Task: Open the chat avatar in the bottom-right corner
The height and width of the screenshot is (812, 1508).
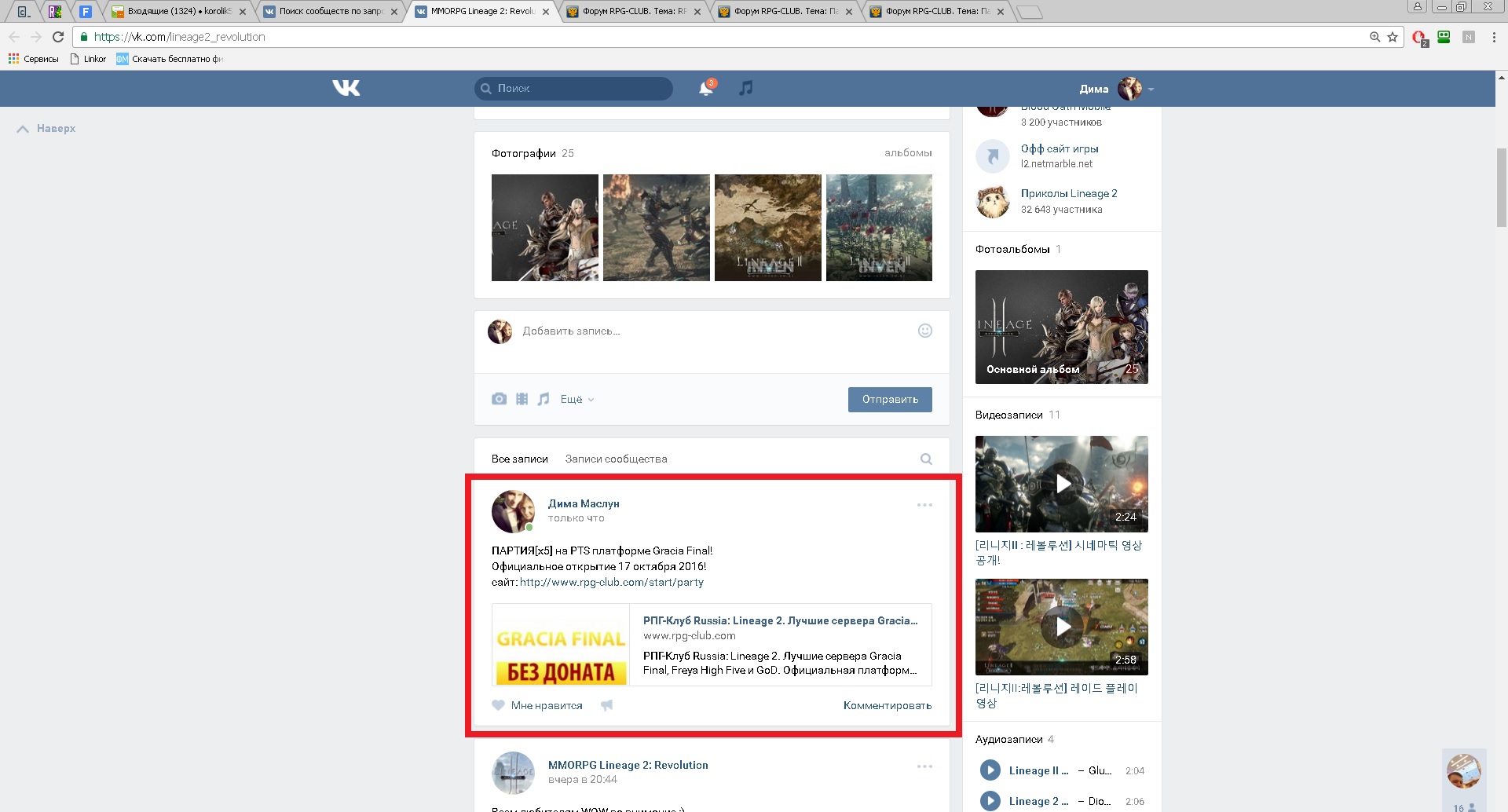Action: 1464,771
